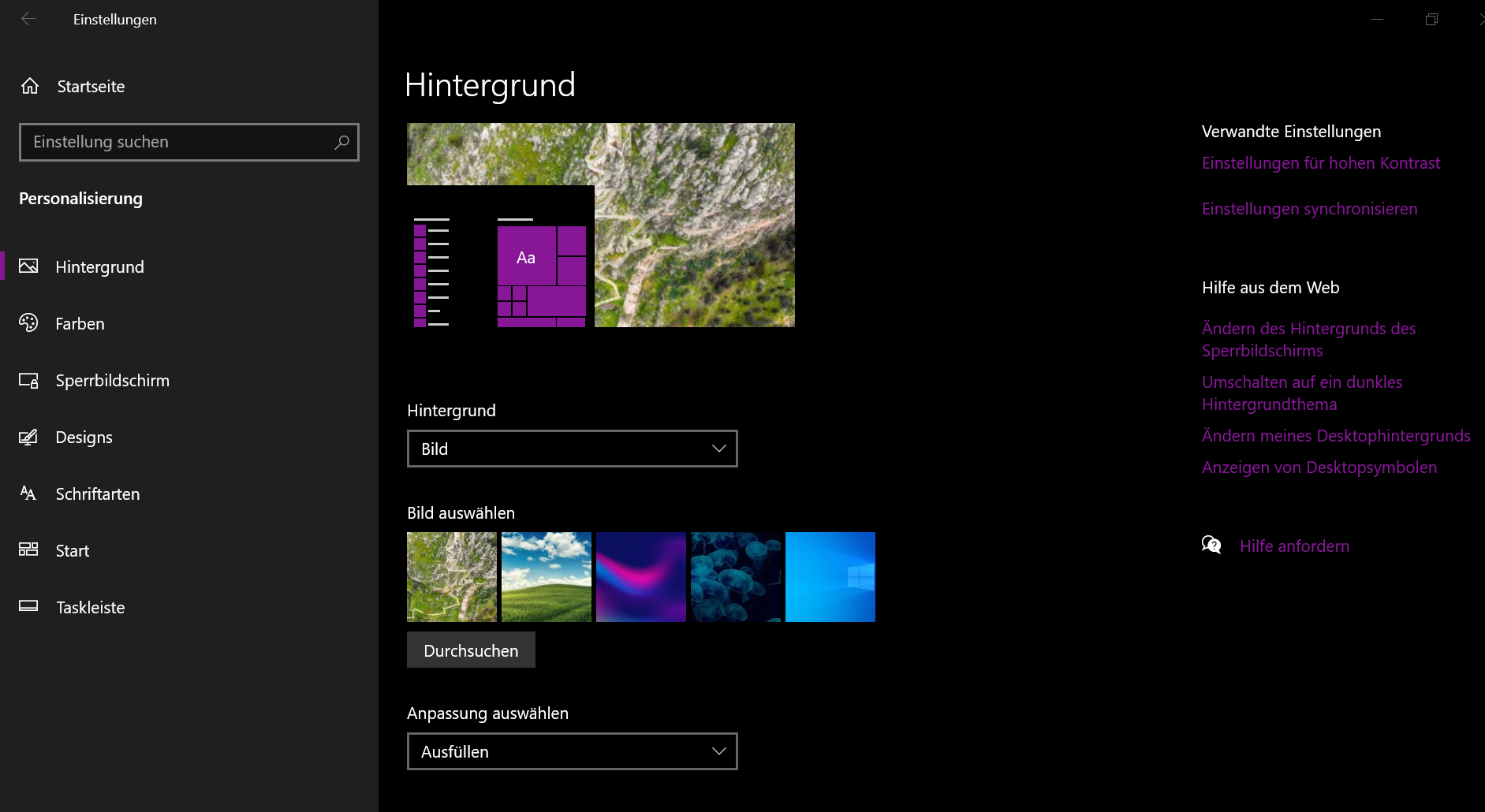
Task: Open Einstellungen für hohen Kontrast link
Action: [1321, 163]
